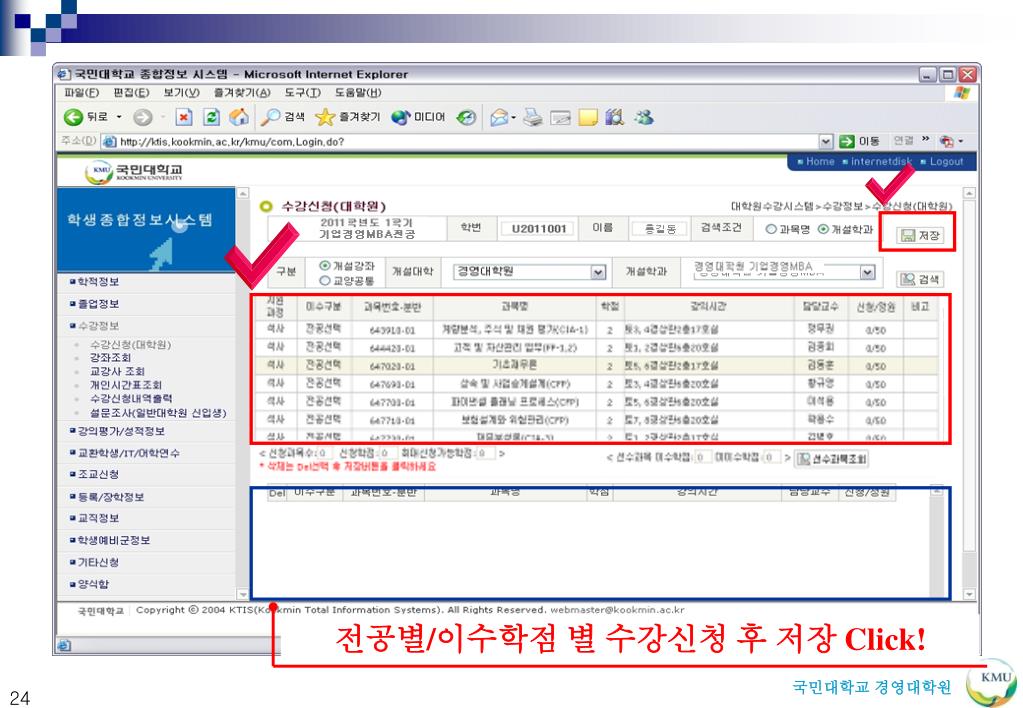Open the Mail icon dropdown arrow

[x=513, y=118]
